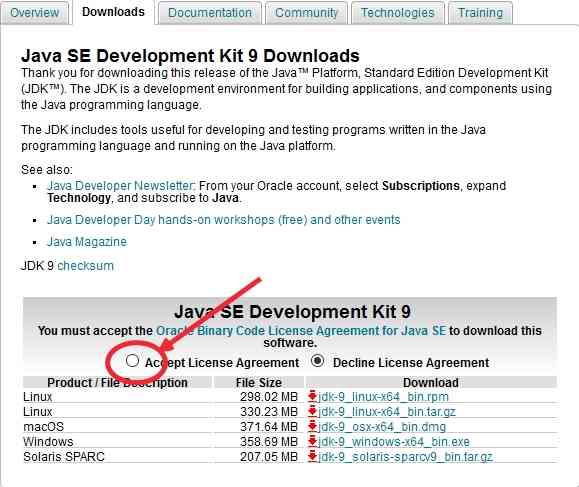The width and height of the screenshot is (579, 487).
Task: Go to the Technologies tab
Action: [398, 13]
